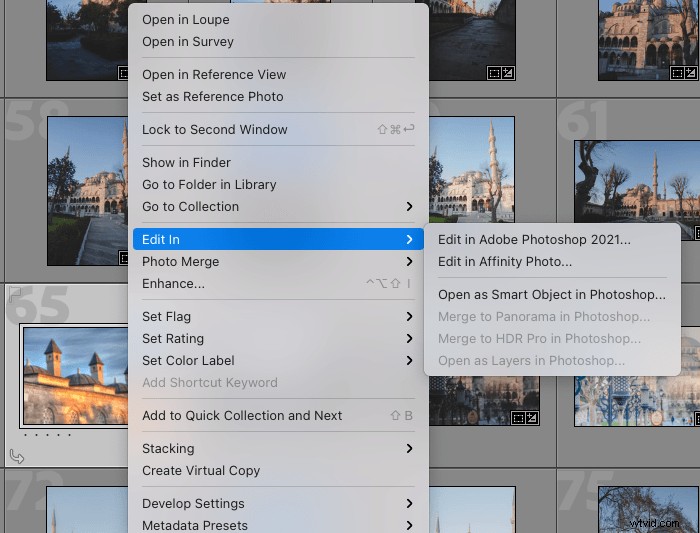Viewport: 700px width, 533px height.
Task: Select the top-right mosque facade thumbnail
Action: 649,40
